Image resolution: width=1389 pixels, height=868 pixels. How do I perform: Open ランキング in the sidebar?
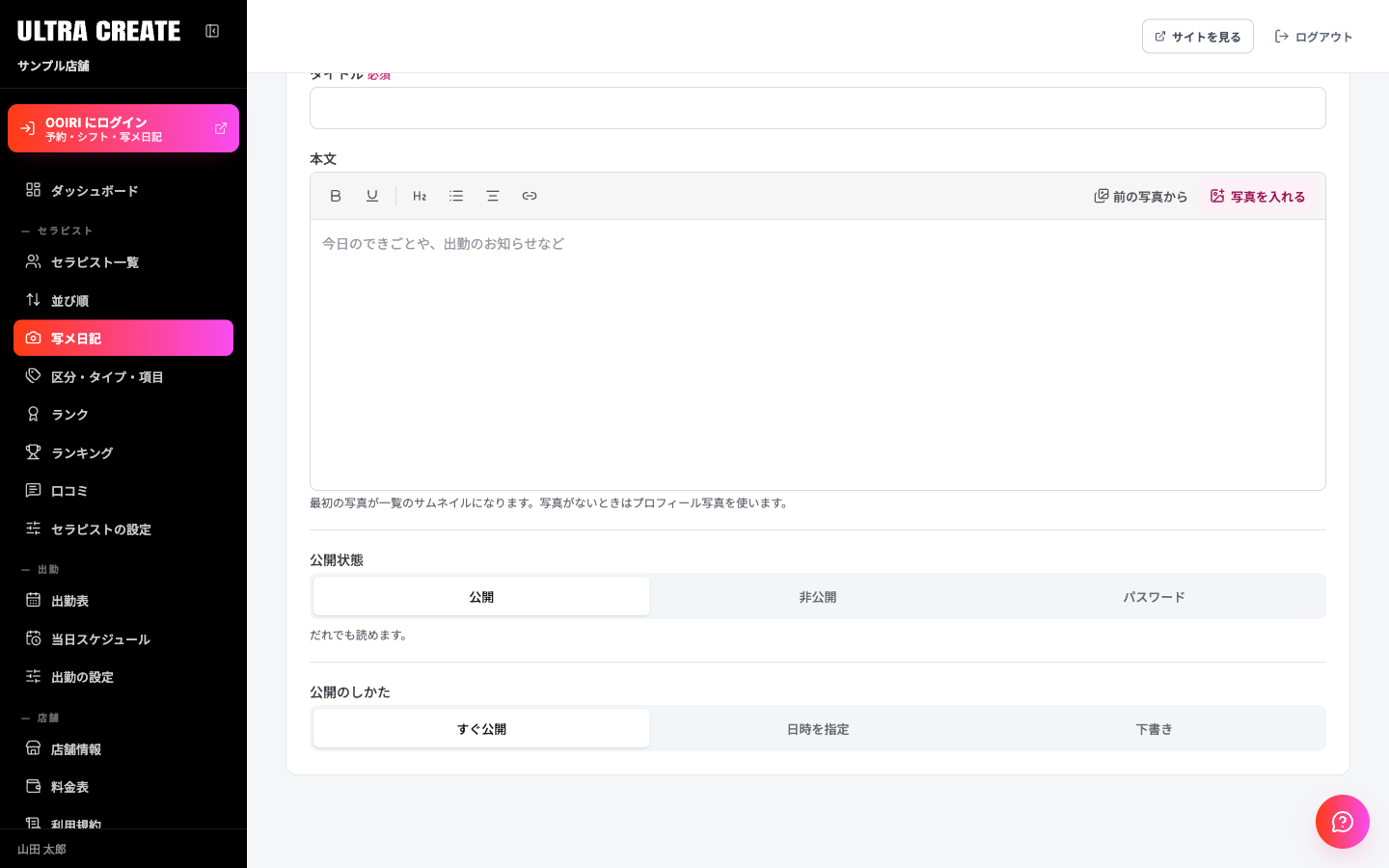[x=123, y=452]
